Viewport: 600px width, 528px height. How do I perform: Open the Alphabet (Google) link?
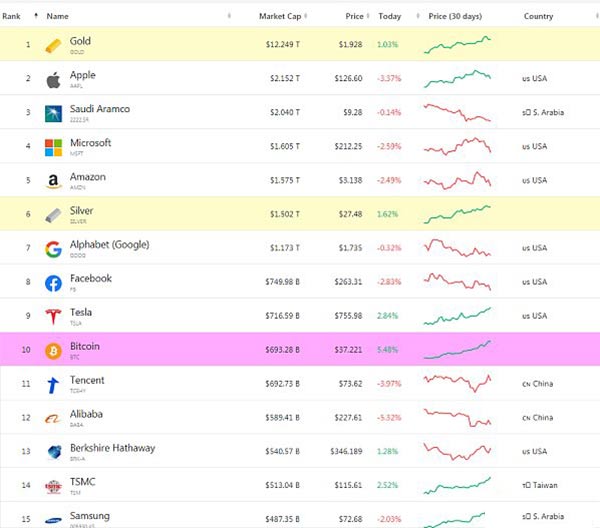tap(109, 244)
